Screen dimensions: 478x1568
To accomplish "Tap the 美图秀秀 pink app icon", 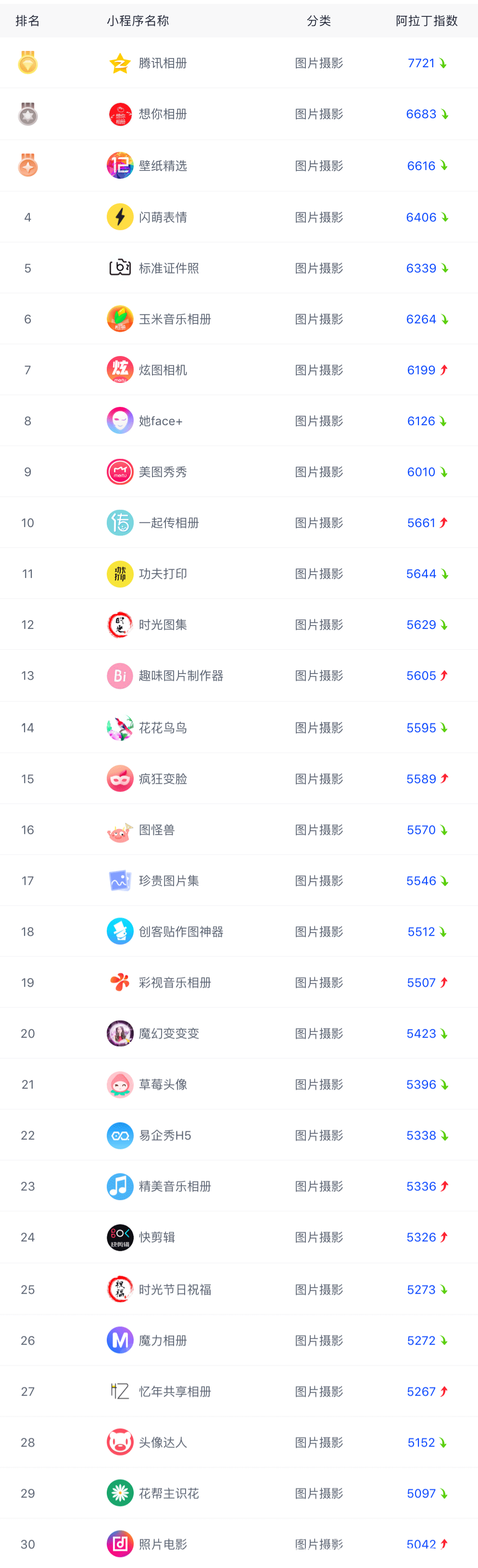I will click(120, 472).
